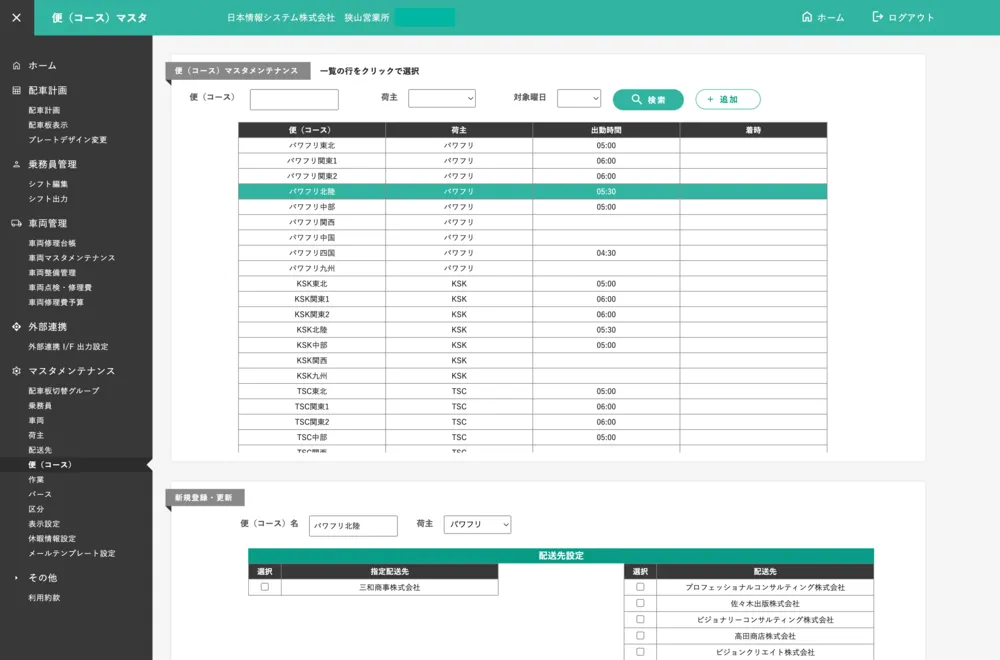Screen dimensions: 1000x660
Task: Click the logout icon at top right
Action: (878, 17)
